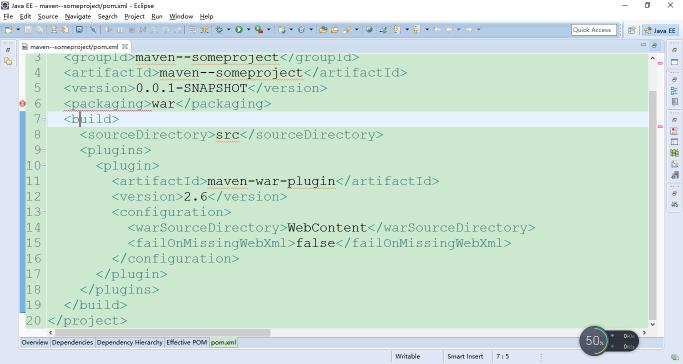Click the Run Last Tool icon
The image size is (683, 364).
[259, 30]
